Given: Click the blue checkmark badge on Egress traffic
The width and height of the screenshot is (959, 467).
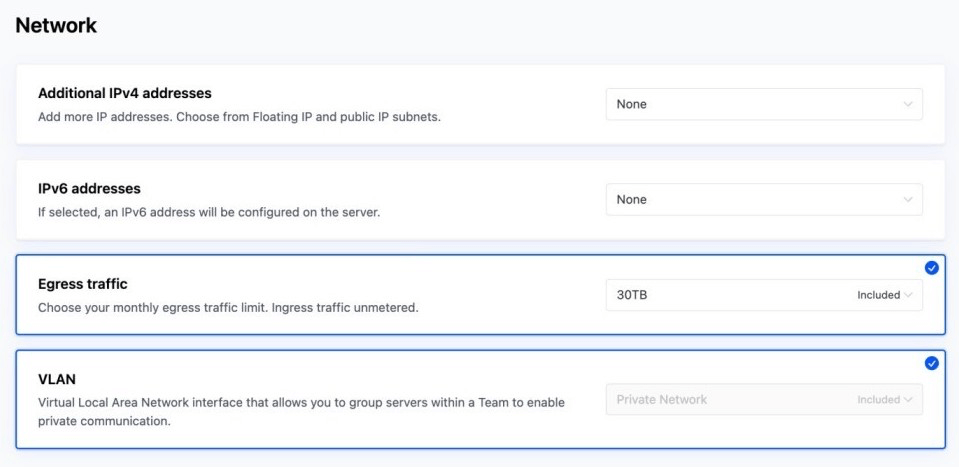Looking at the screenshot, I should [931, 268].
